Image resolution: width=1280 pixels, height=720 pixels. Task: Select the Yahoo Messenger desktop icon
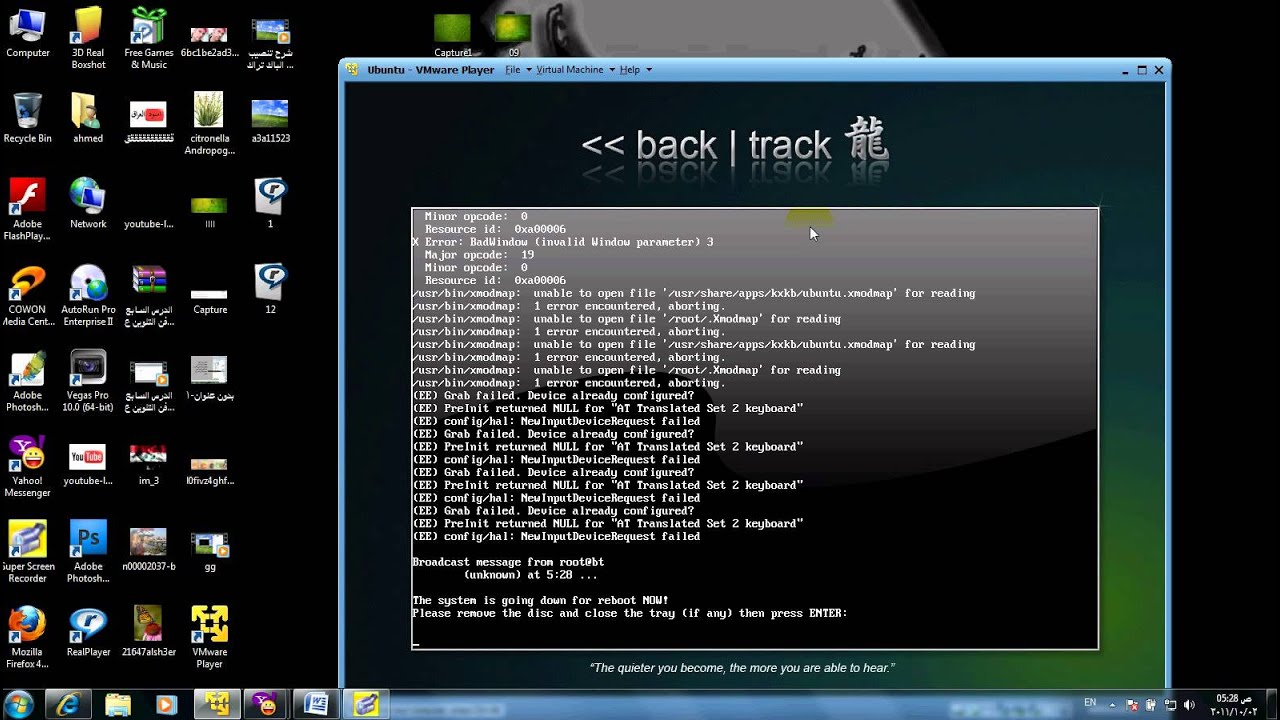28,467
